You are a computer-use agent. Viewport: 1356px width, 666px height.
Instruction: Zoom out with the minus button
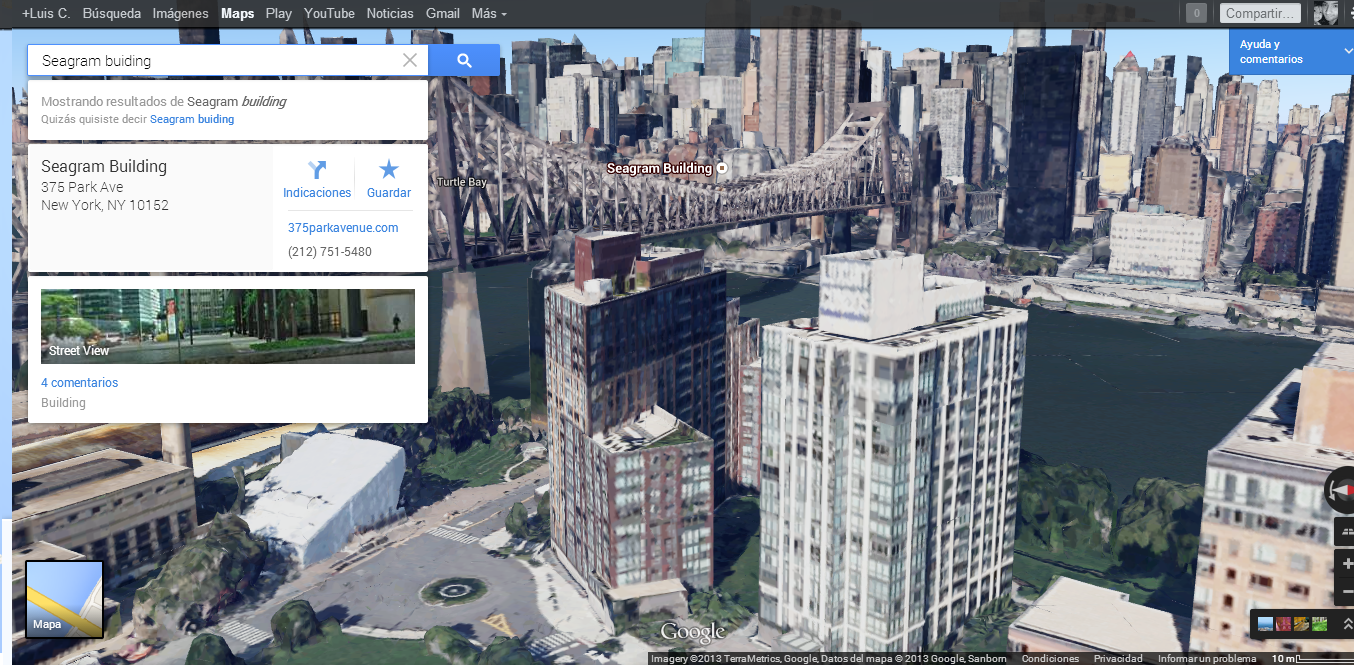coord(1347,592)
